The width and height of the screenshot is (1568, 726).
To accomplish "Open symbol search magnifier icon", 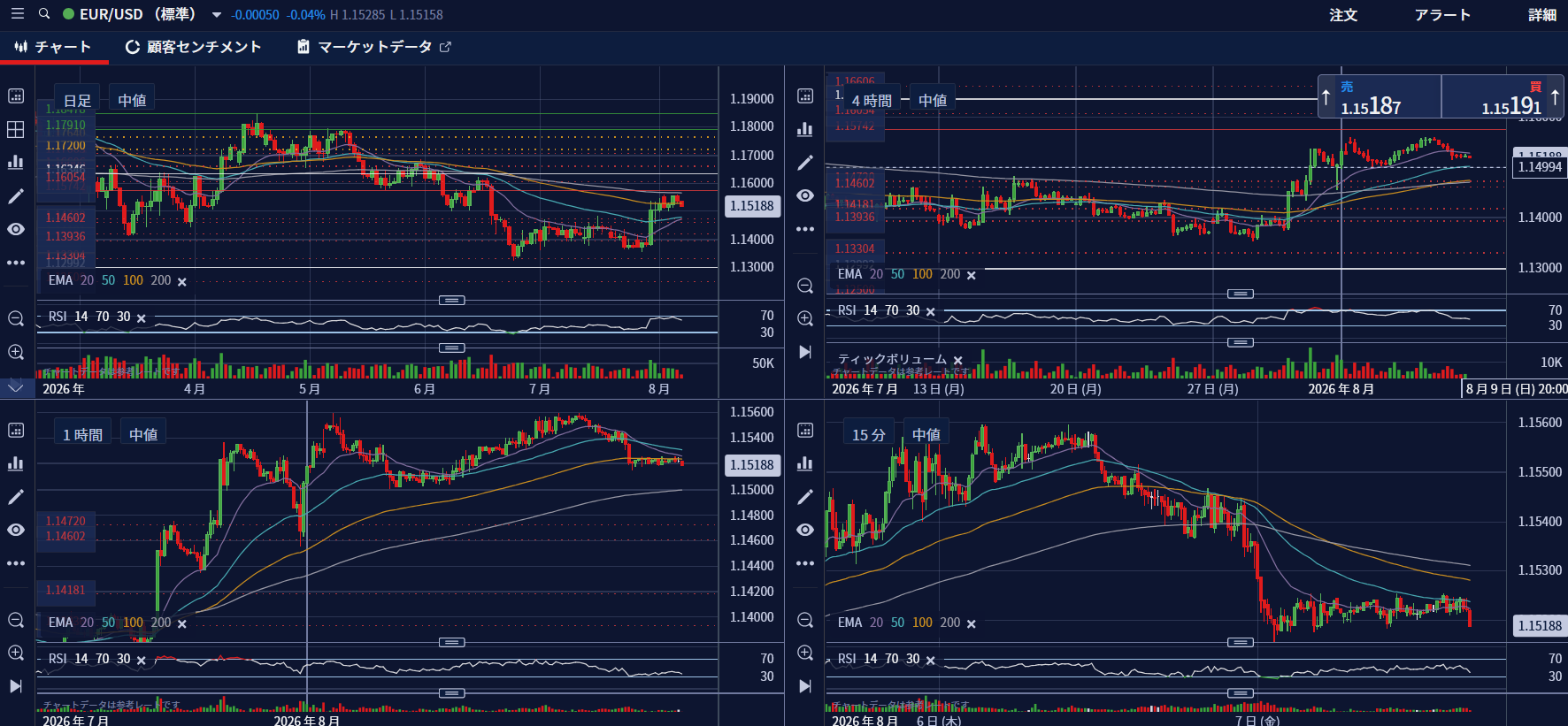I will [44, 14].
